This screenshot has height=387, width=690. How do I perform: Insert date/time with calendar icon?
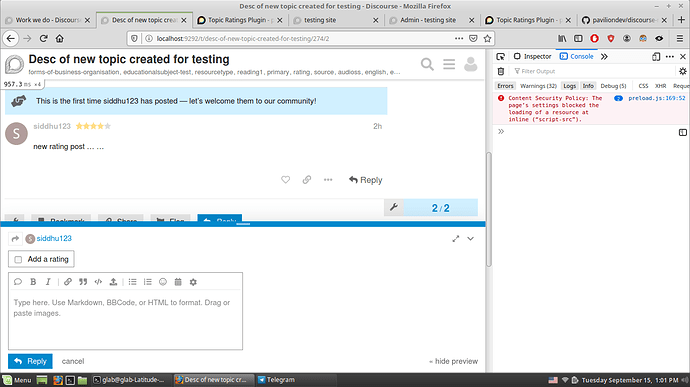click(178, 282)
